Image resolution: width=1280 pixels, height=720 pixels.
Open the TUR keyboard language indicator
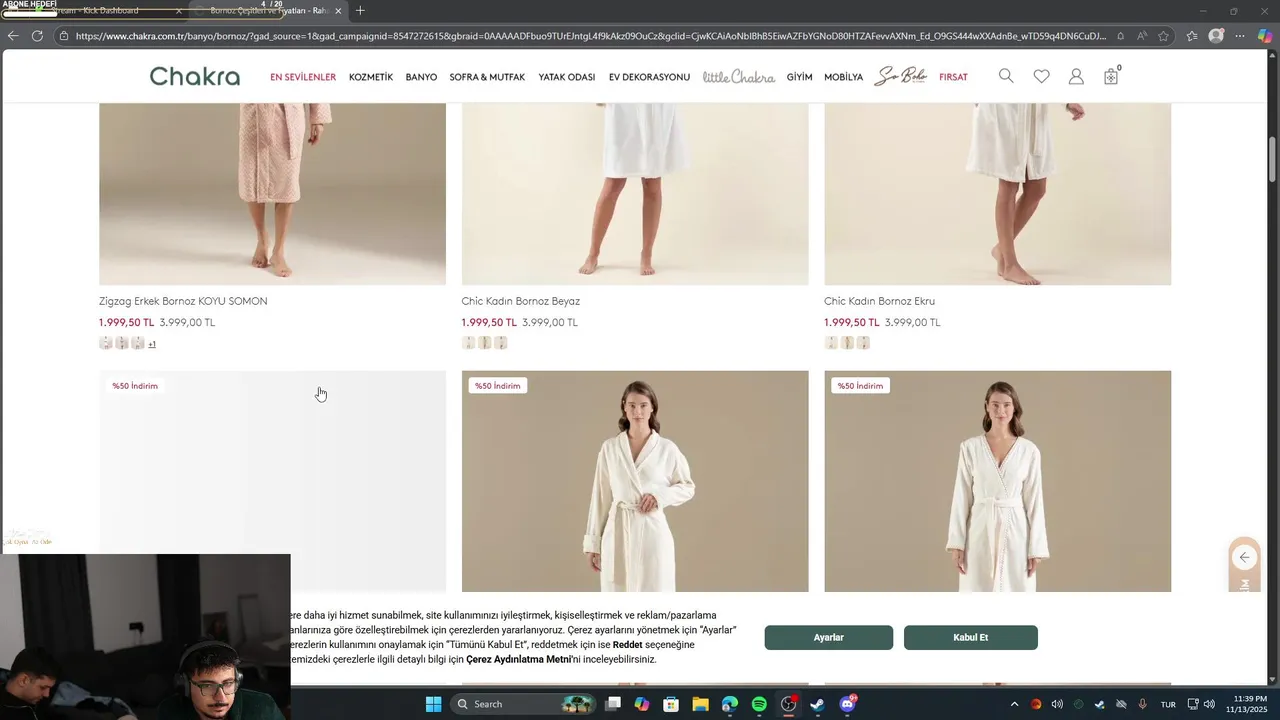tap(1168, 704)
